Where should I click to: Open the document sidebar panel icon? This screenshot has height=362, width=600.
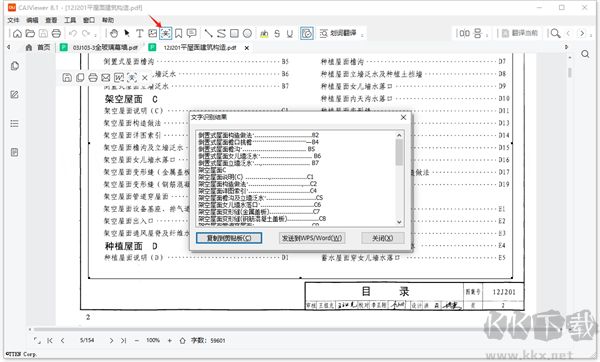(15, 152)
